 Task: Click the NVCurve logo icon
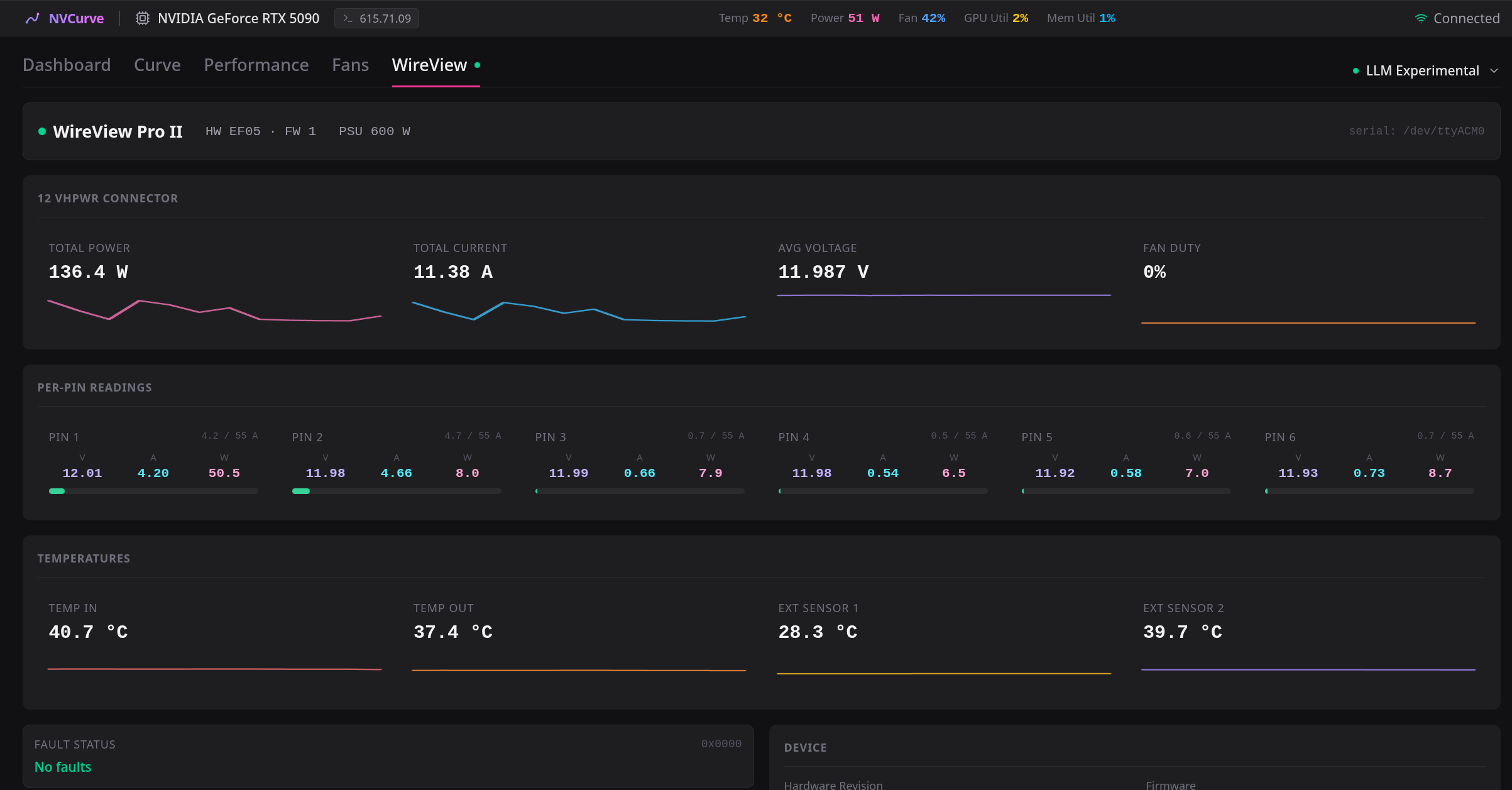[x=32, y=18]
